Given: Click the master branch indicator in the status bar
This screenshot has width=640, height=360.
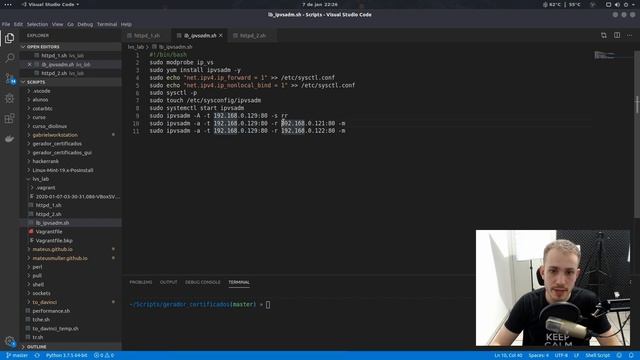Looking at the screenshot, I should pyautogui.click(x=17, y=356).
